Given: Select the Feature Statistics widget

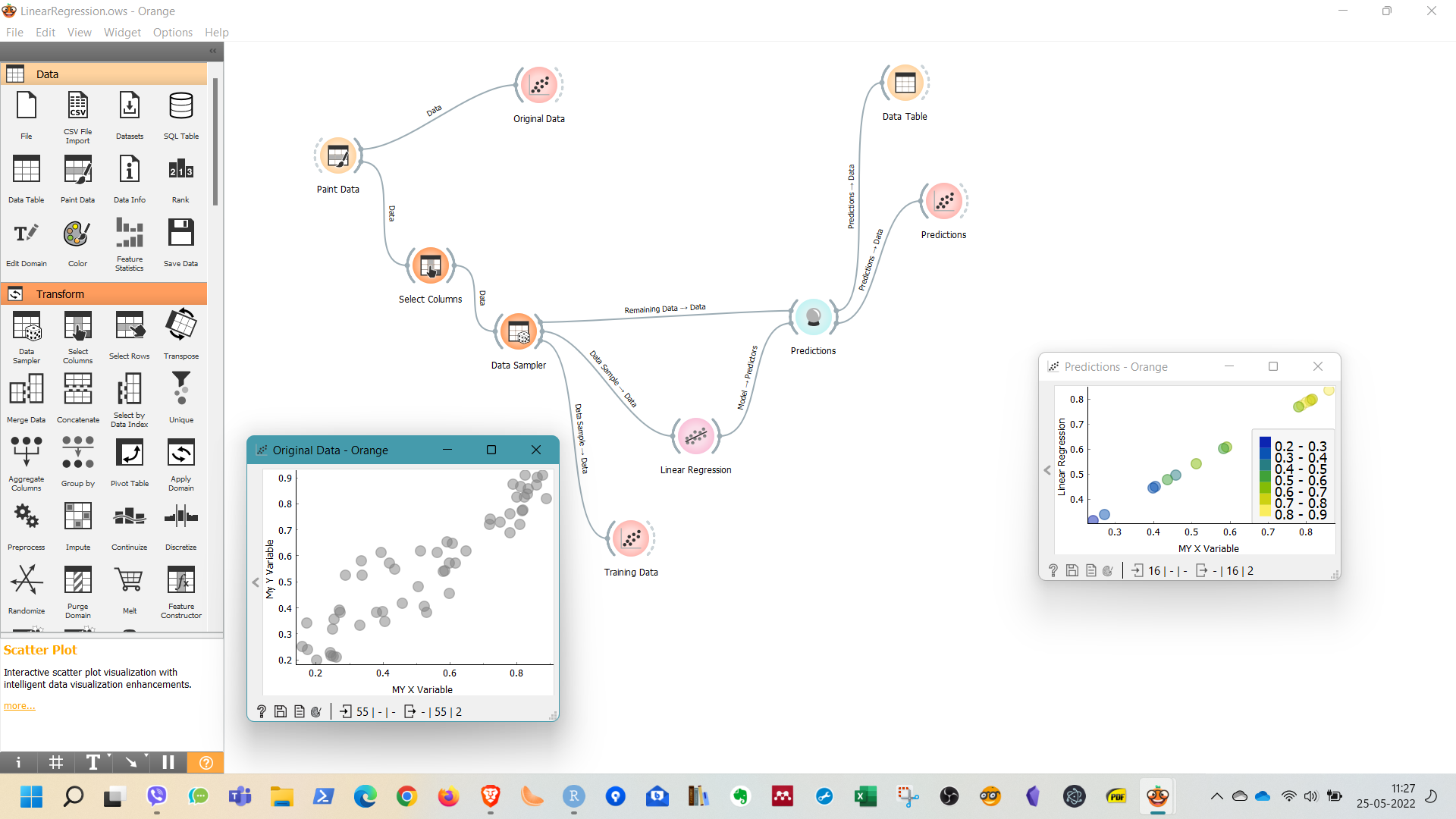Looking at the screenshot, I should click(x=130, y=243).
